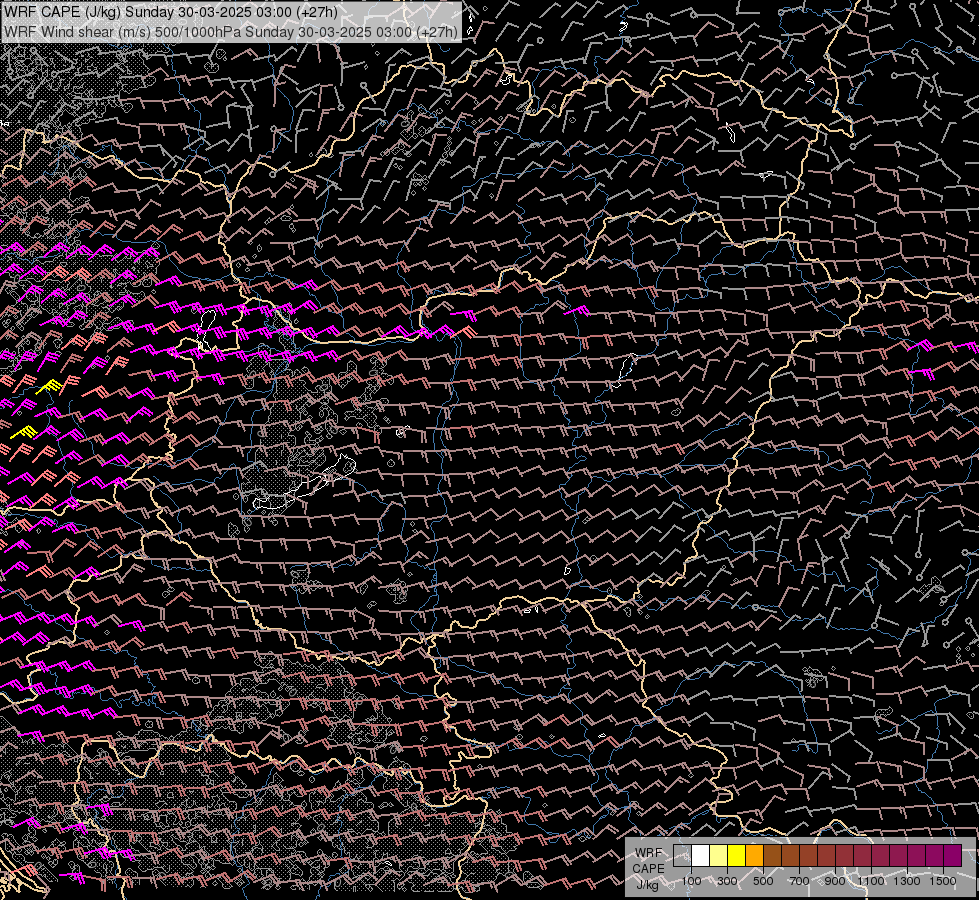Select the 'WRF CAPE (J/kg) Sunday 30-03-2025' title line
The image size is (979, 900).
[170, 12]
